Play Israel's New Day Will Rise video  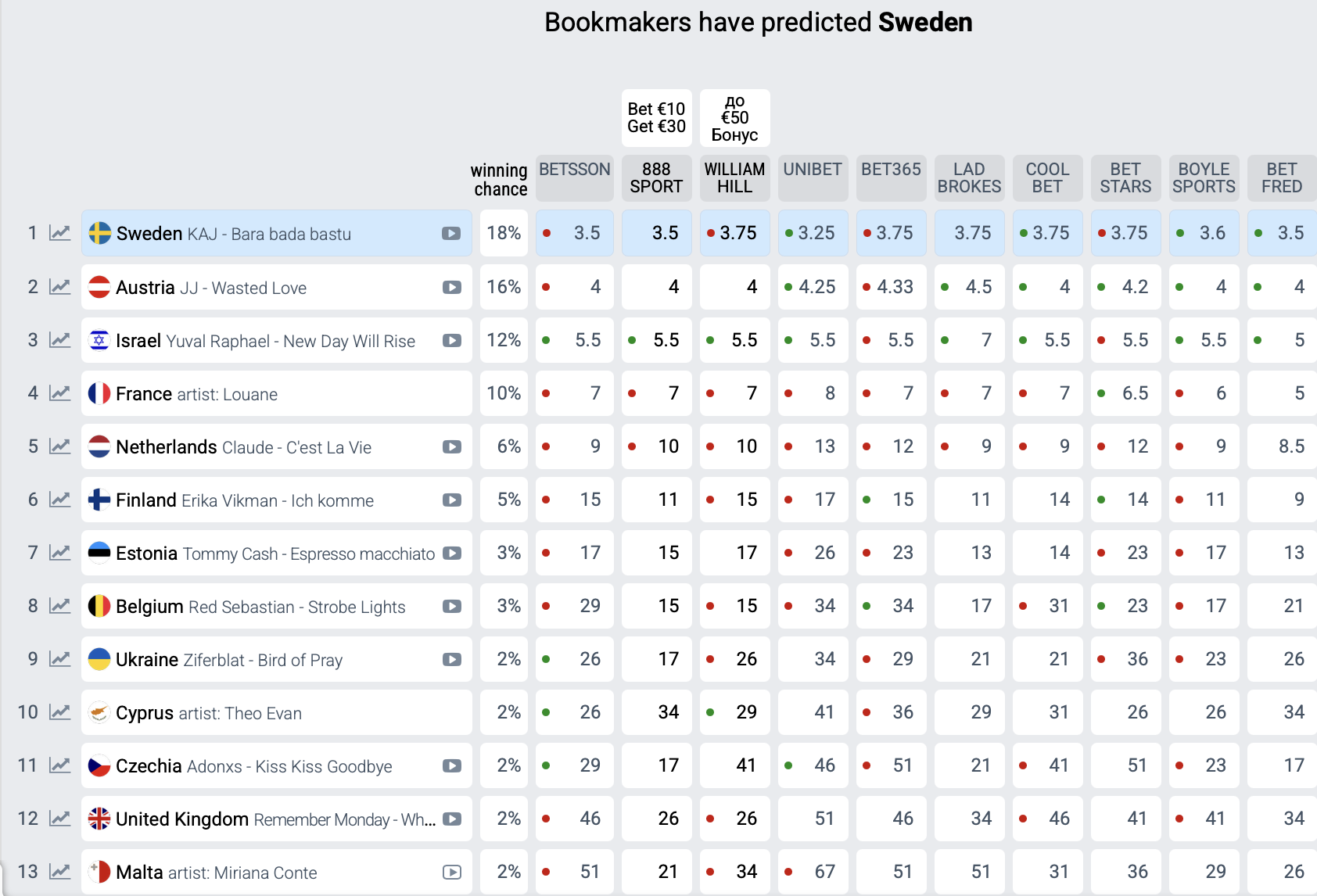452,340
